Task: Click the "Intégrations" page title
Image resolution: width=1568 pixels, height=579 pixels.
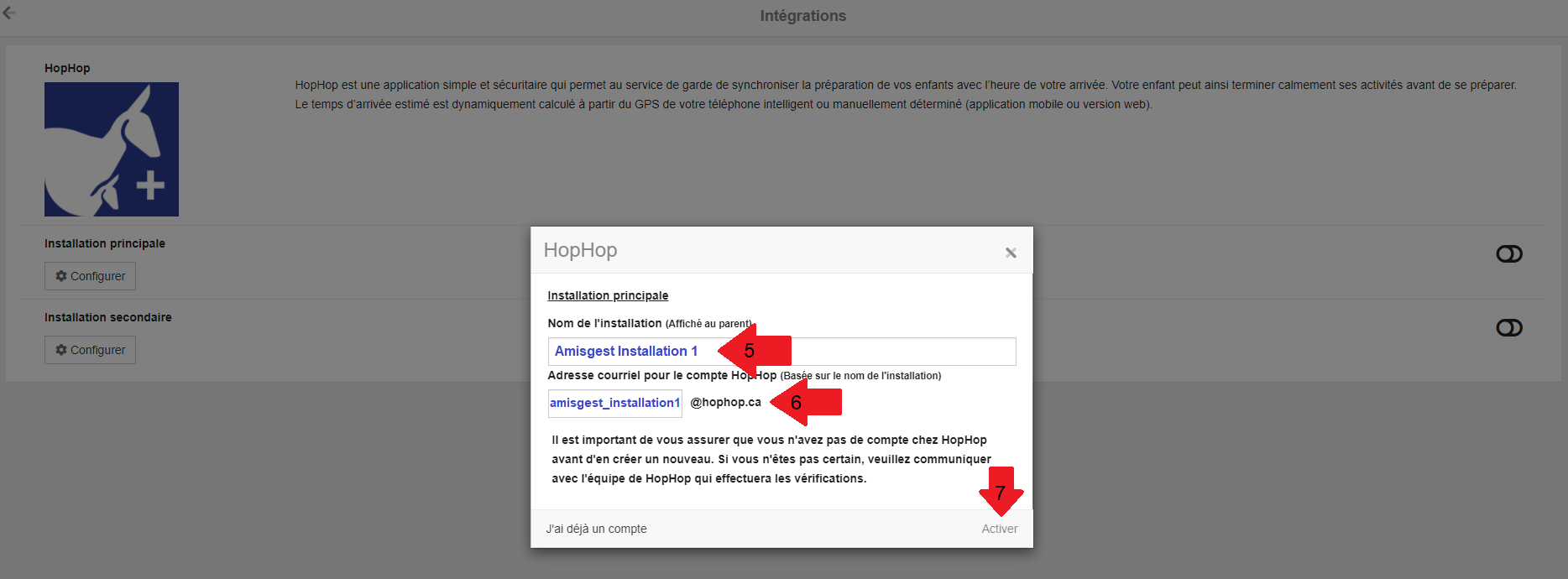Action: click(x=803, y=16)
